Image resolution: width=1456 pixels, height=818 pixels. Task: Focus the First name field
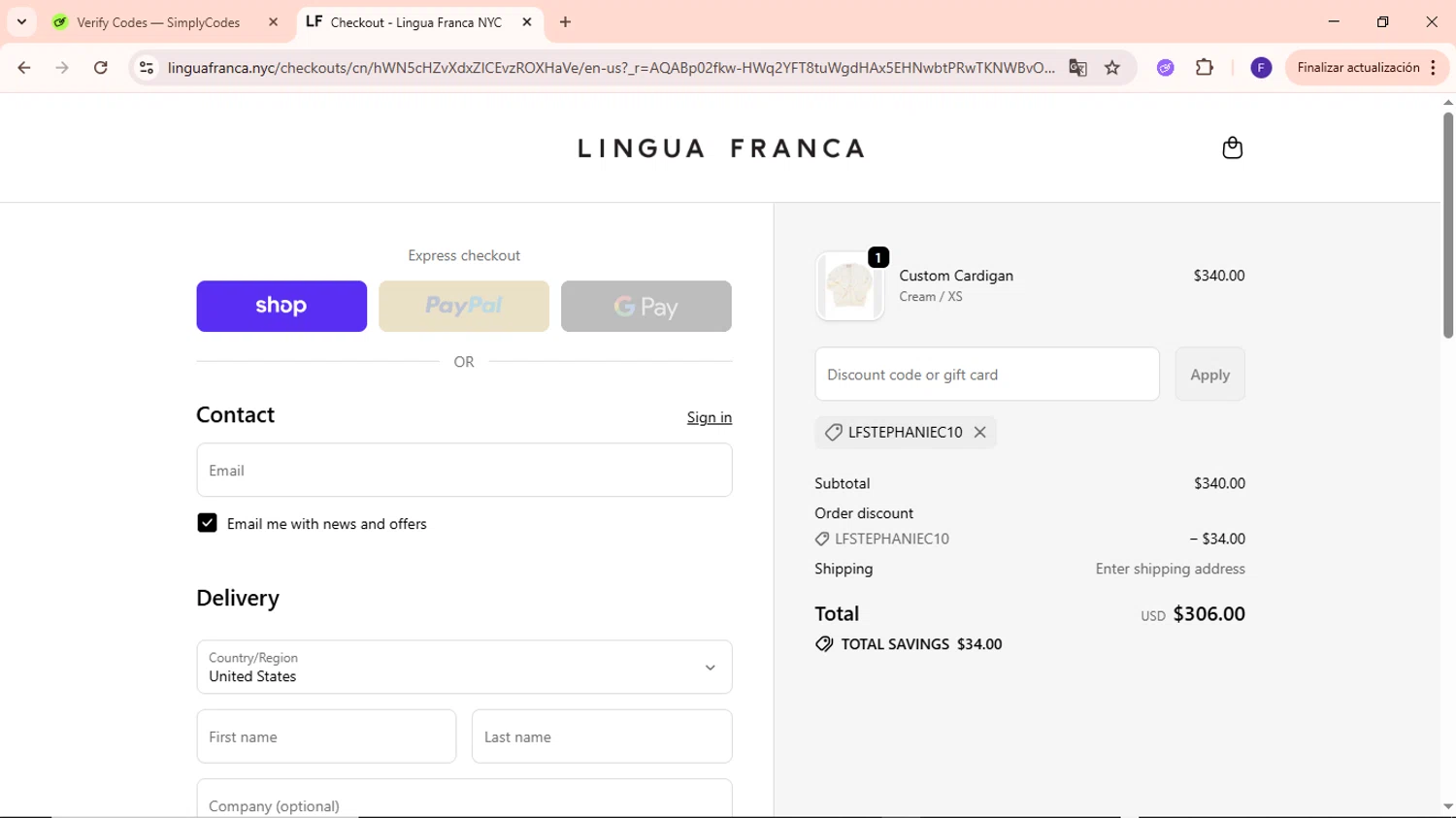tap(326, 736)
